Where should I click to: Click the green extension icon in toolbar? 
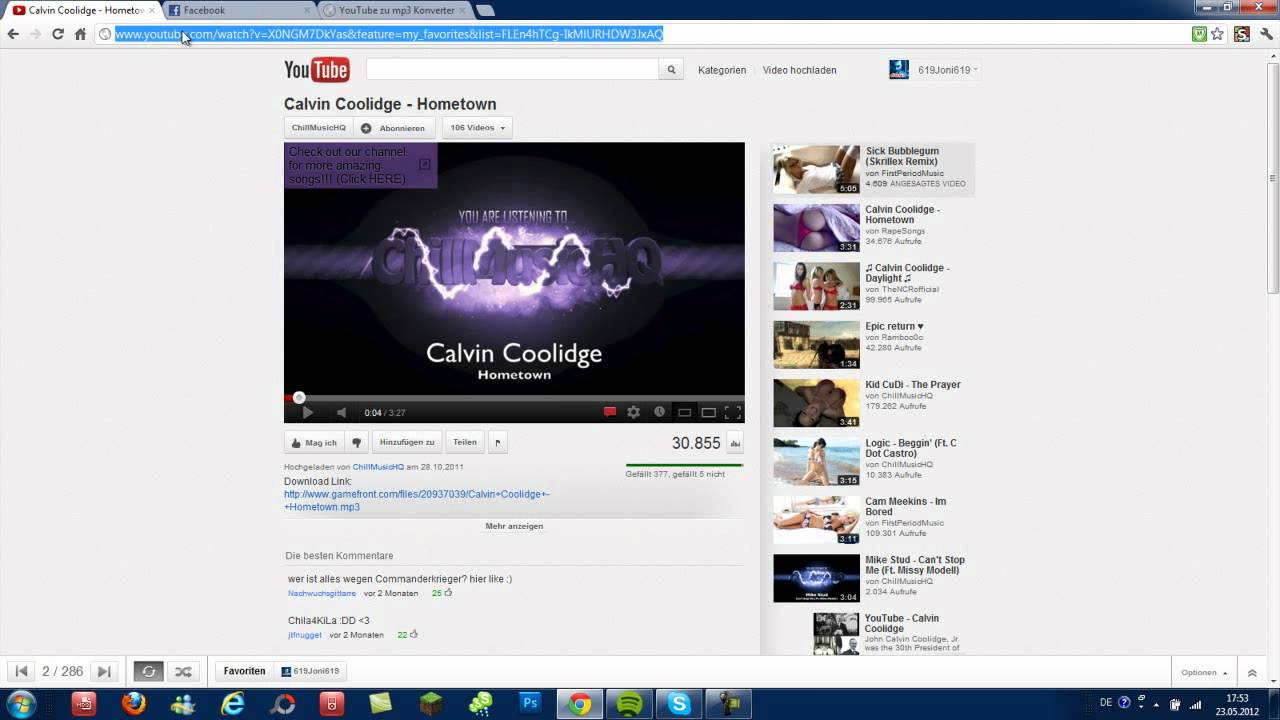[x=1199, y=34]
